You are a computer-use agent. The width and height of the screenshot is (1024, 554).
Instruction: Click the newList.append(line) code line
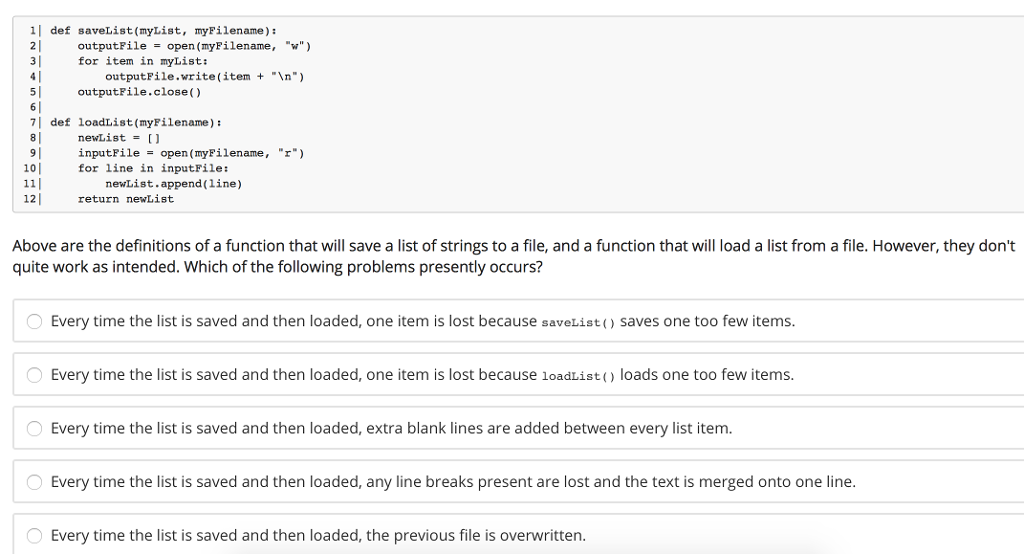[173, 183]
